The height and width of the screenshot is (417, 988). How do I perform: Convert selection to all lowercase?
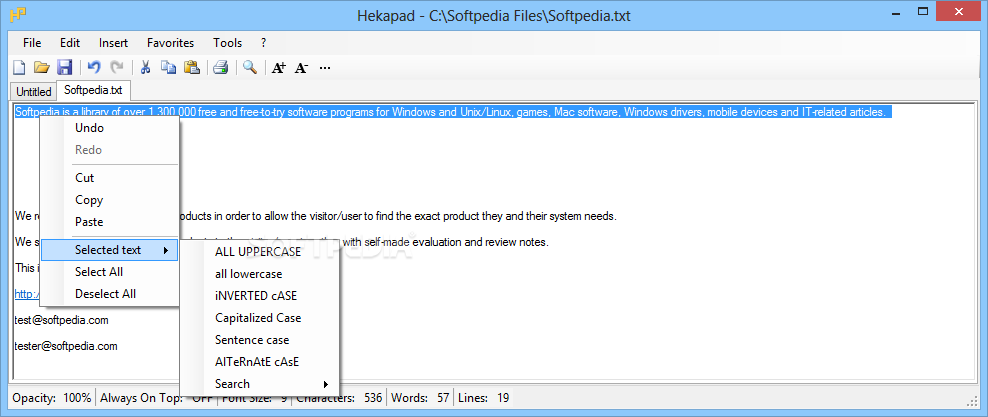(260, 274)
